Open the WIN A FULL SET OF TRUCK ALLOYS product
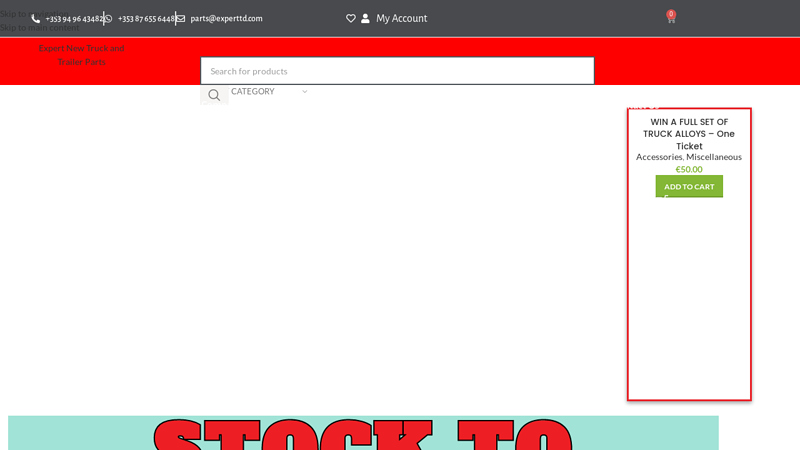 point(689,134)
